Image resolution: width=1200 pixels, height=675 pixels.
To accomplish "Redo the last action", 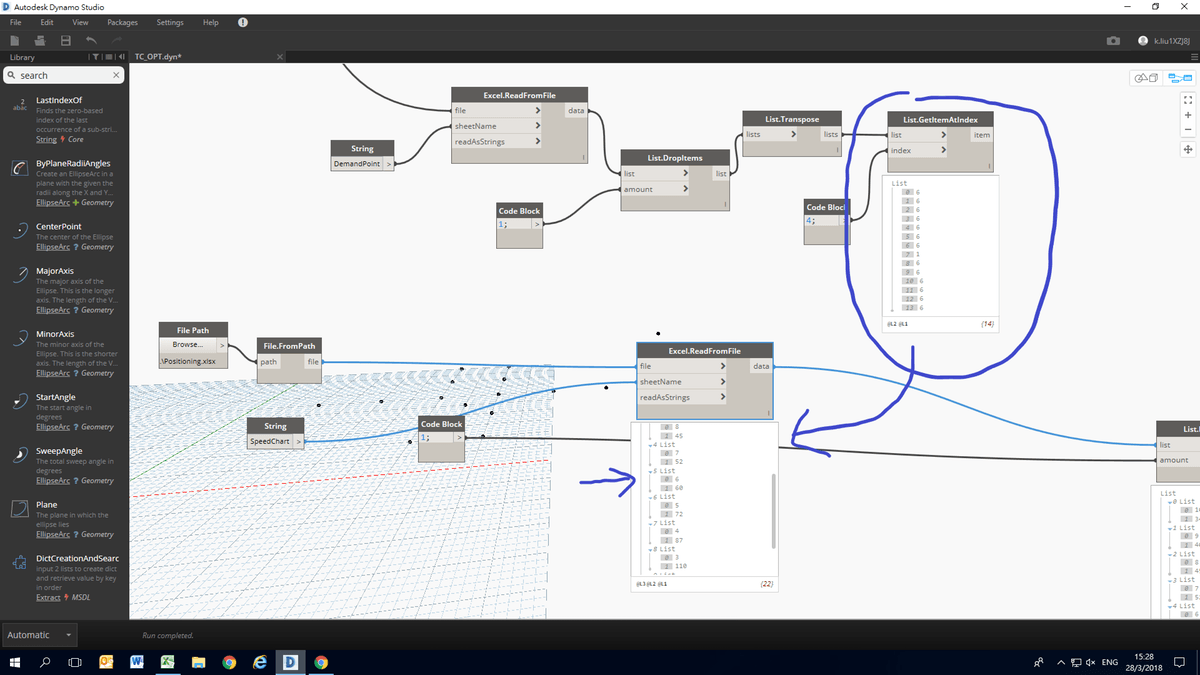I will tap(117, 40).
